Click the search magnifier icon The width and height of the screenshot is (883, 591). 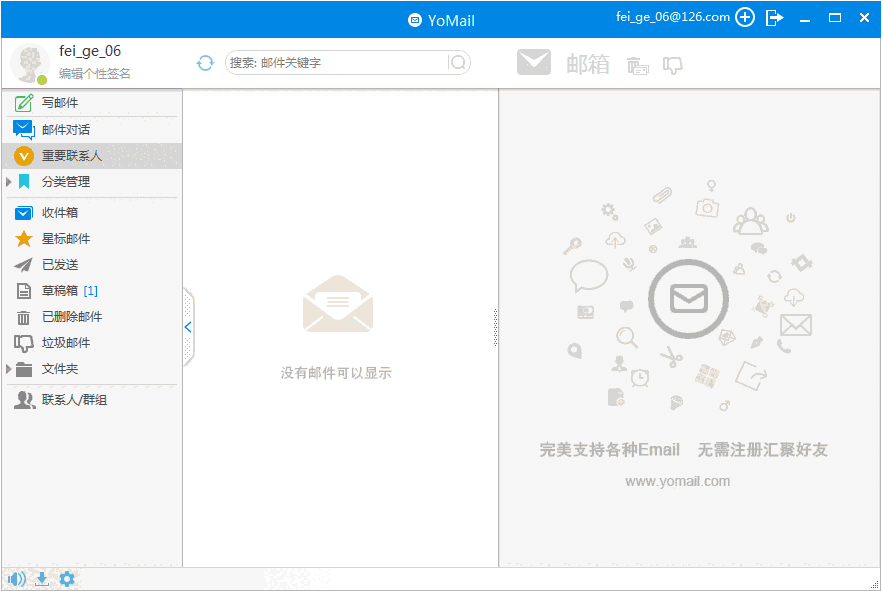click(x=458, y=63)
